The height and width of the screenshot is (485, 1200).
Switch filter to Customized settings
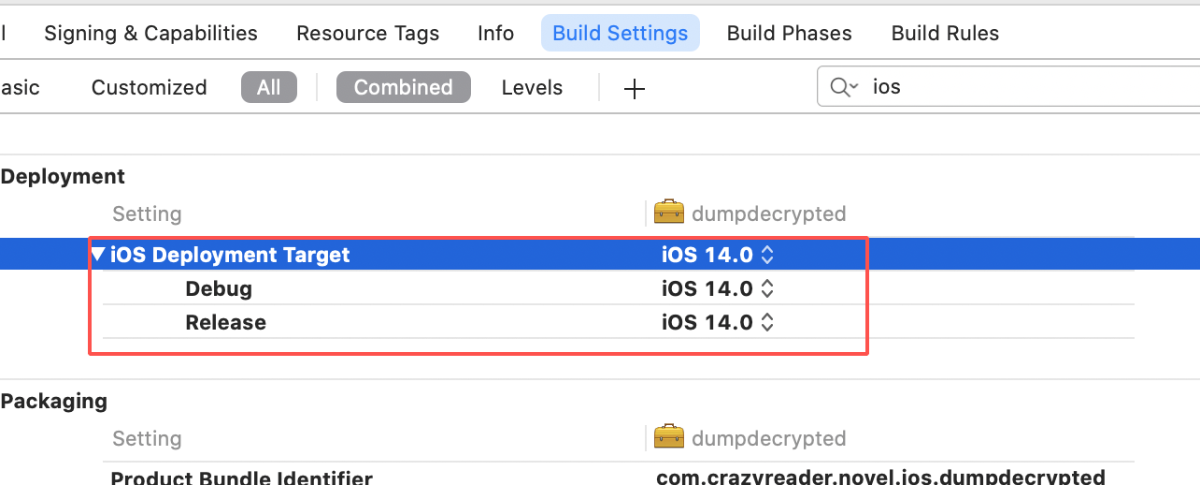coord(149,87)
